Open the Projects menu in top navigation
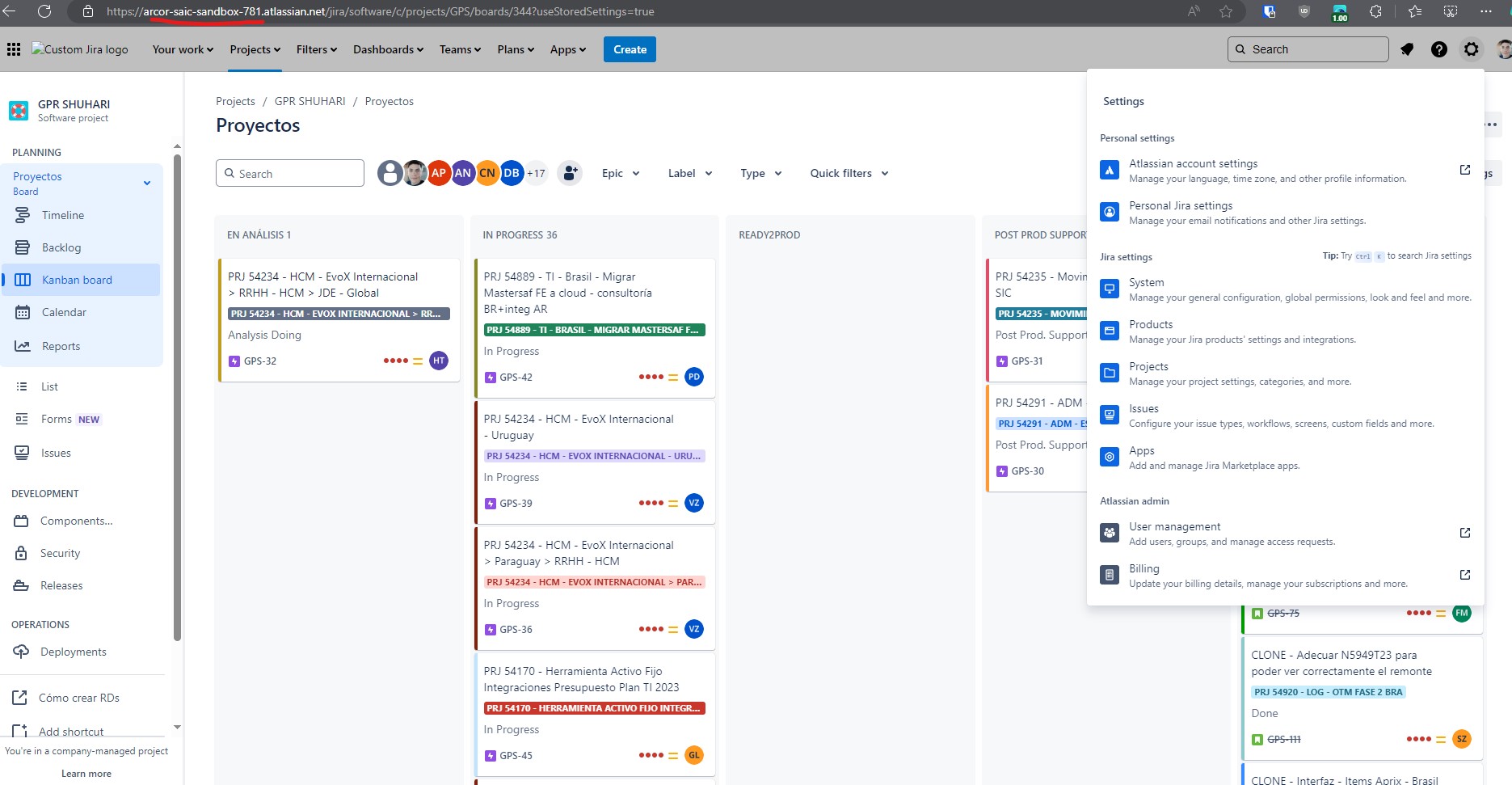The height and width of the screenshot is (785, 1512). pyautogui.click(x=254, y=49)
